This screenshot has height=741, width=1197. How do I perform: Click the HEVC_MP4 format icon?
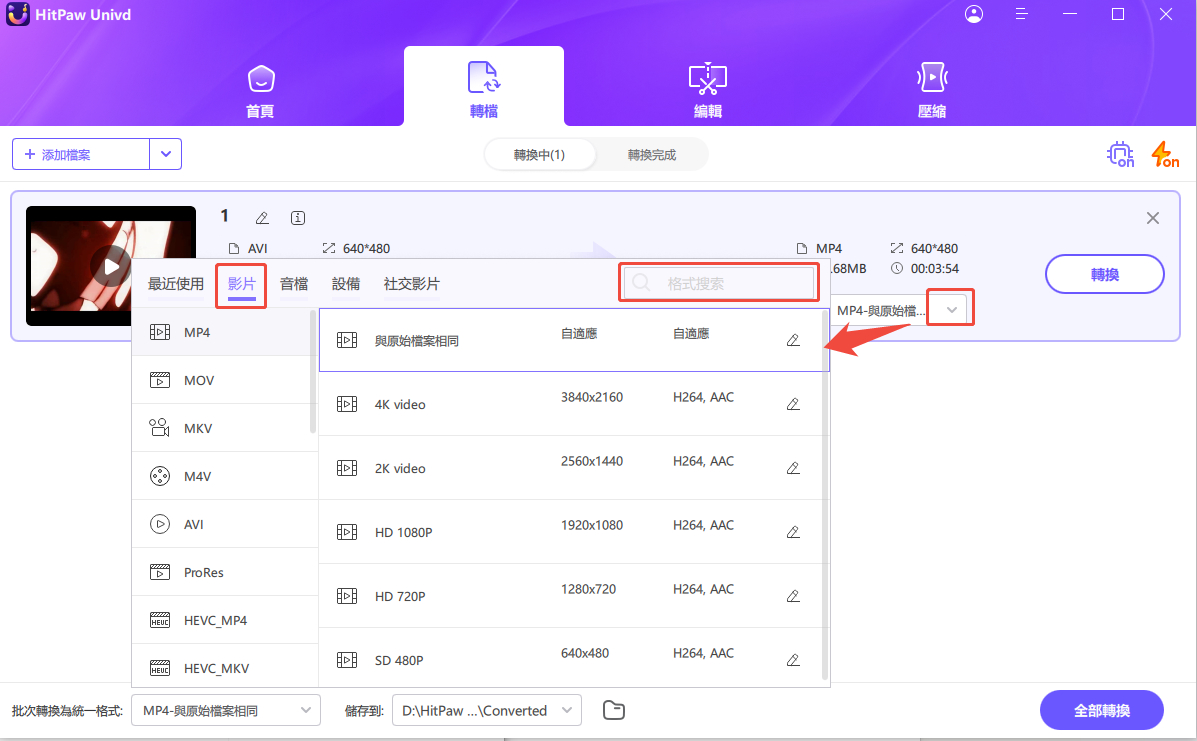click(160, 620)
